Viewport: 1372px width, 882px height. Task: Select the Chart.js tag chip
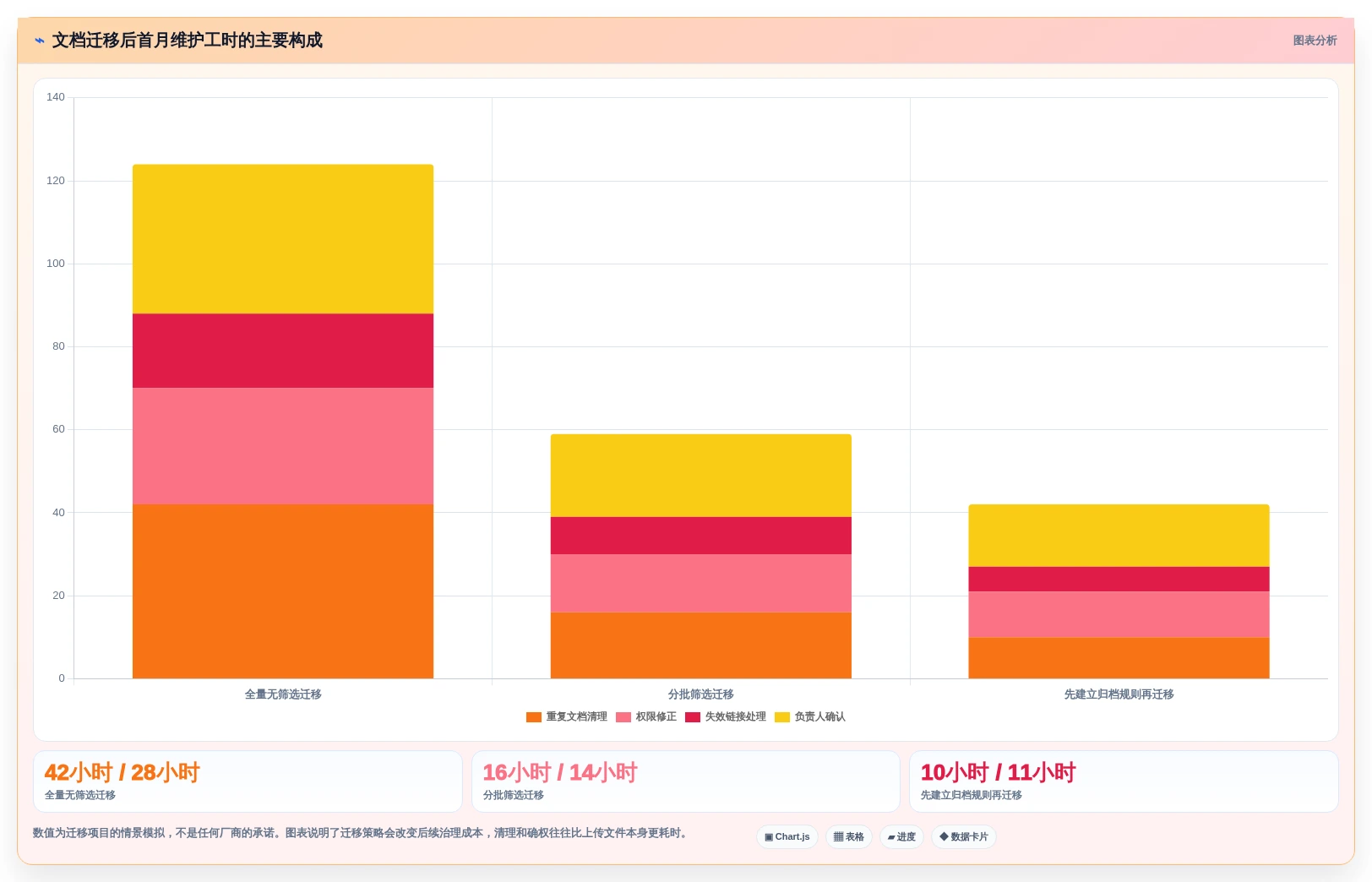[787, 836]
